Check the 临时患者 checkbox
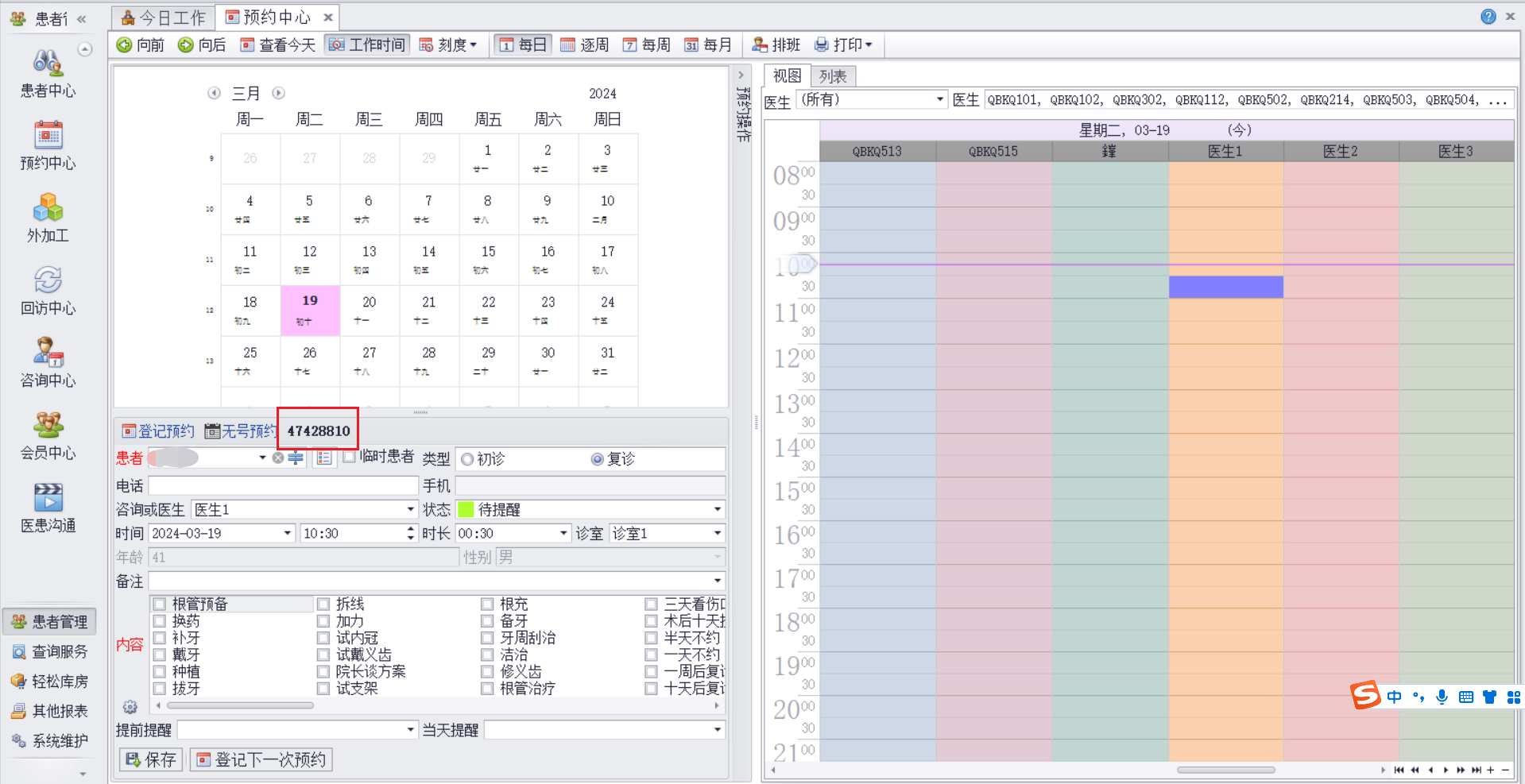This screenshot has height=784, width=1525. [349, 457]
